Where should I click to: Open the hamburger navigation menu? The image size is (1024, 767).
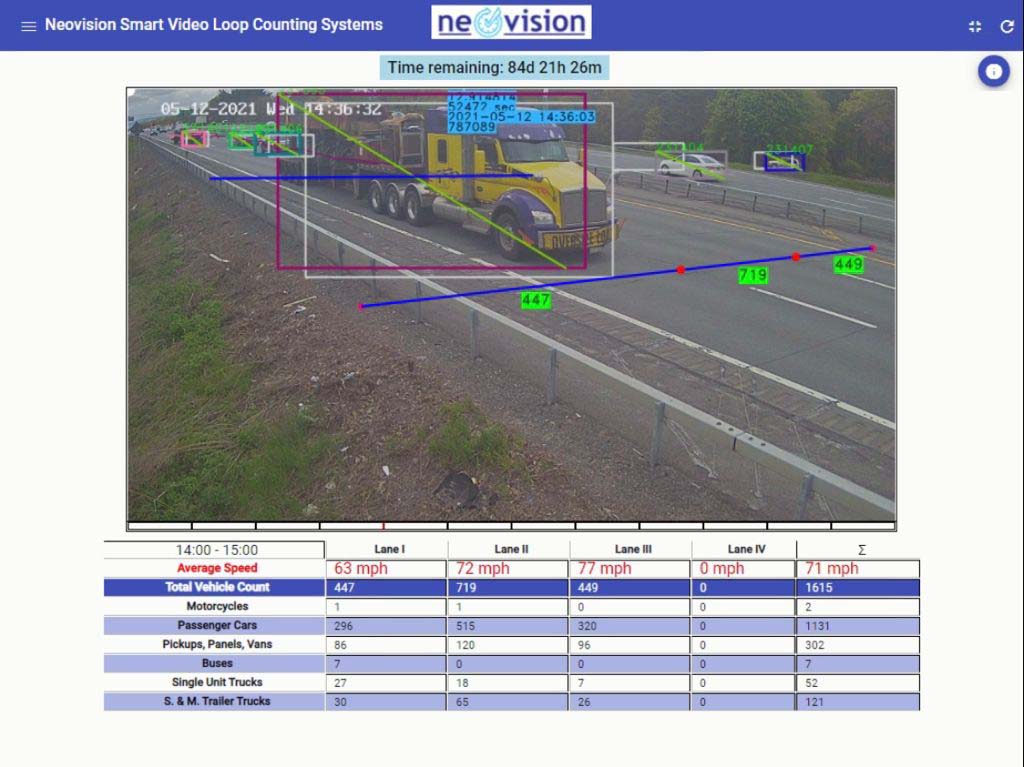click(x=28, y=26)
